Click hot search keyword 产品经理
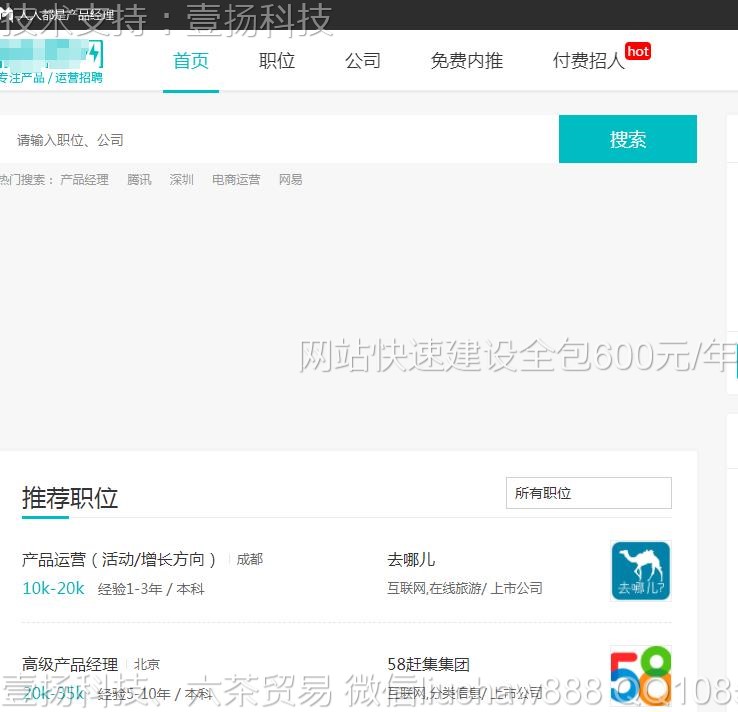 [x=84, y=180]
